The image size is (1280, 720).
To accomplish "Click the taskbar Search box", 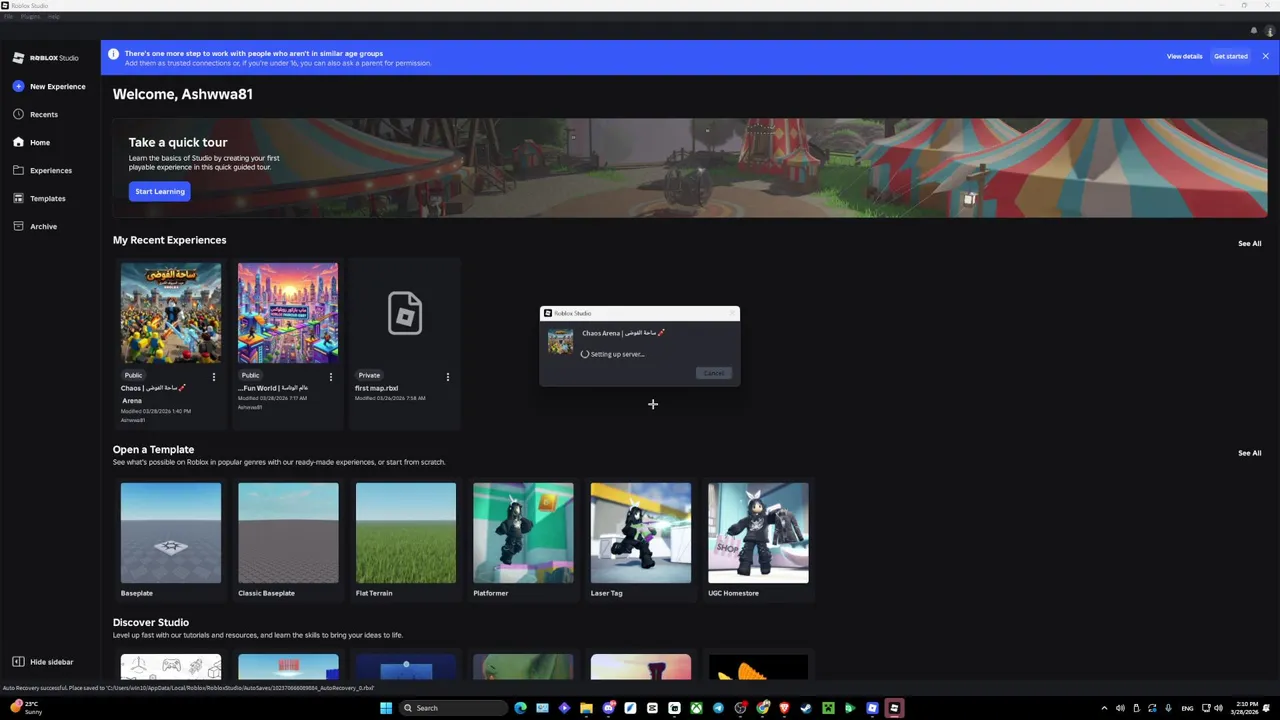I will click(453, 708).
